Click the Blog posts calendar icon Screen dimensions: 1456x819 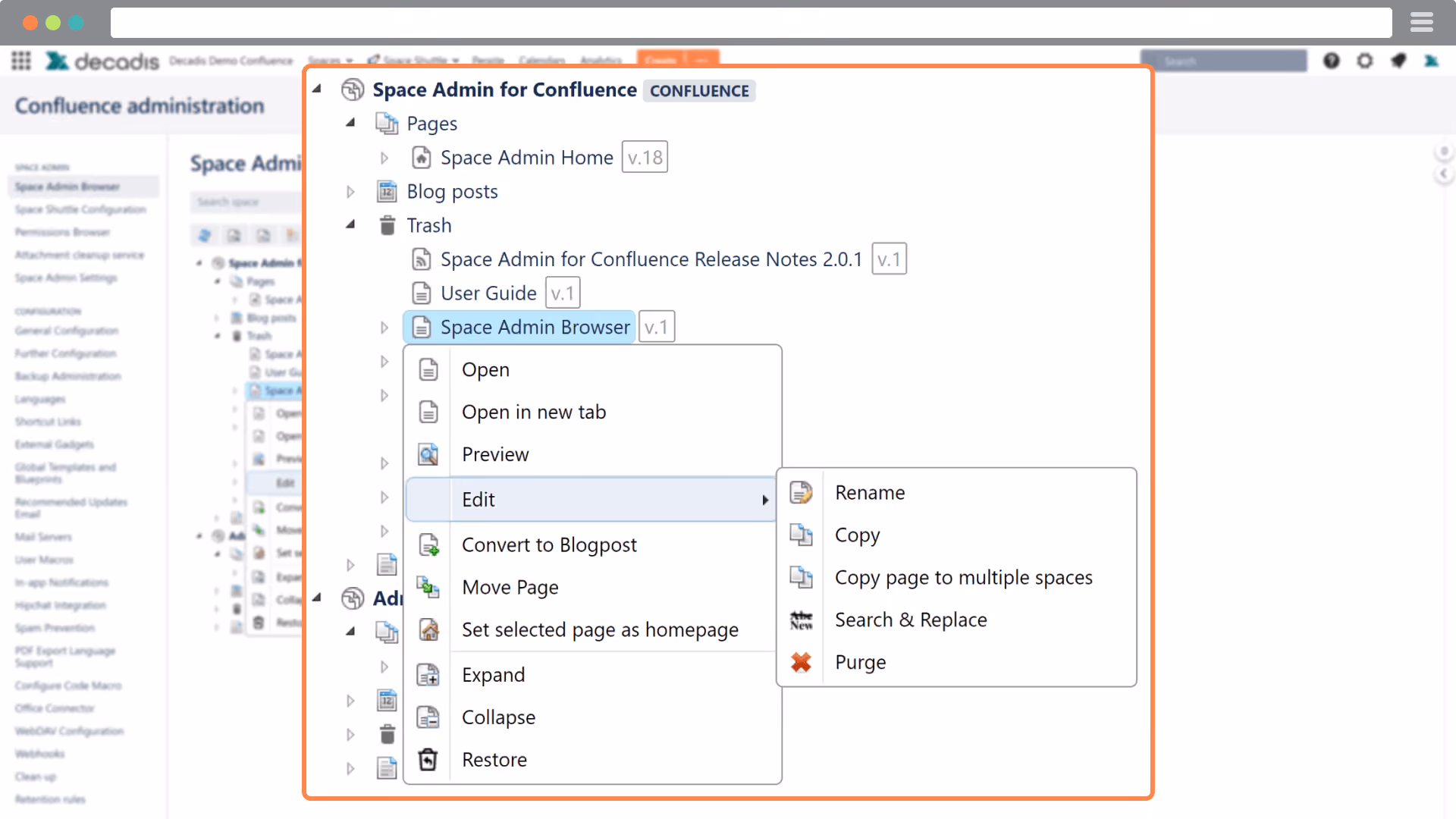387,191
